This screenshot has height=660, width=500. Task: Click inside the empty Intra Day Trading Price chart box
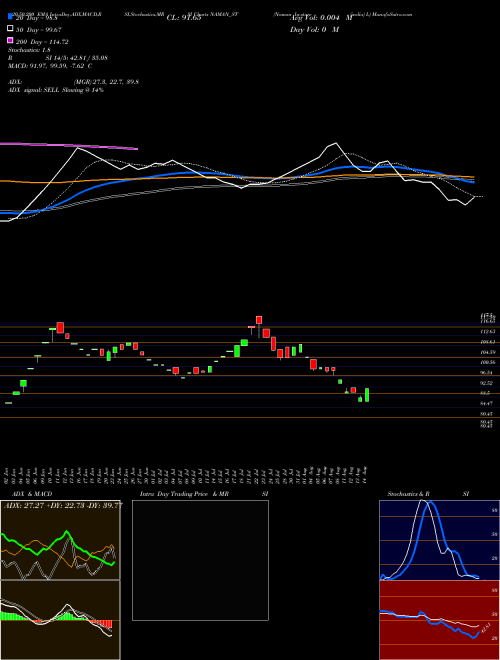click(x=200, y=560)
